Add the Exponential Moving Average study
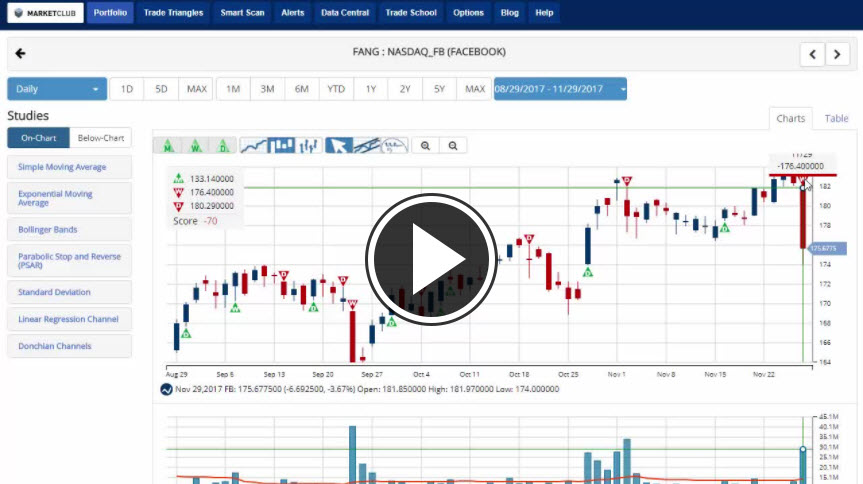 point(69,198)
